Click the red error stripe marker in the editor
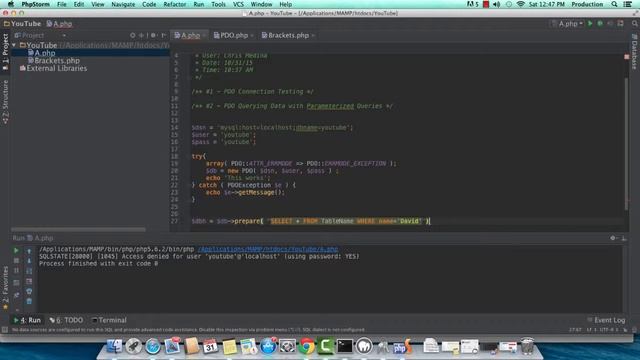Image resolution: width=640 pixels, height=360 pixels. point(627,57)
